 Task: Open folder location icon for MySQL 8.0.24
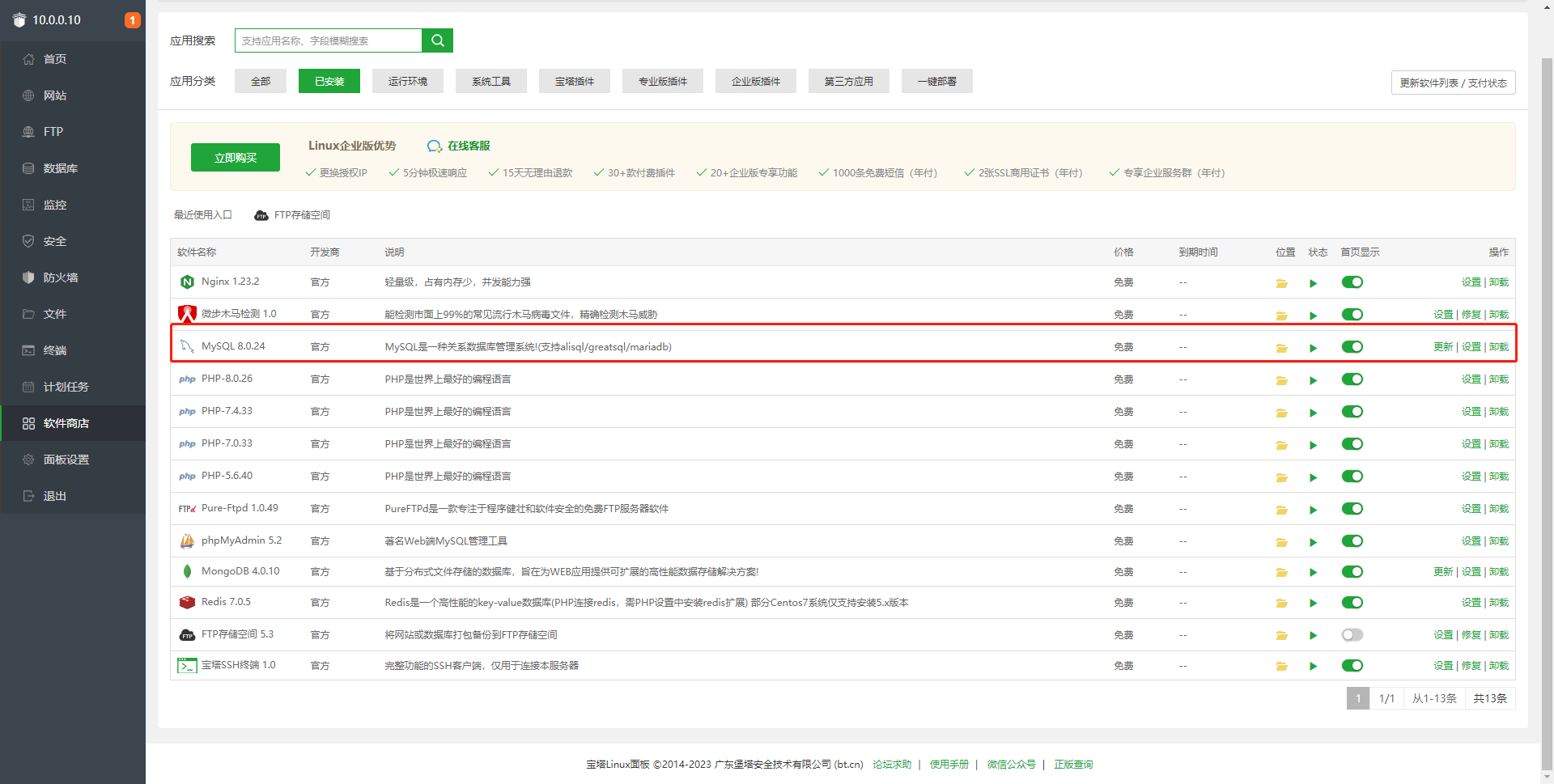click(x=1282, y=348)
